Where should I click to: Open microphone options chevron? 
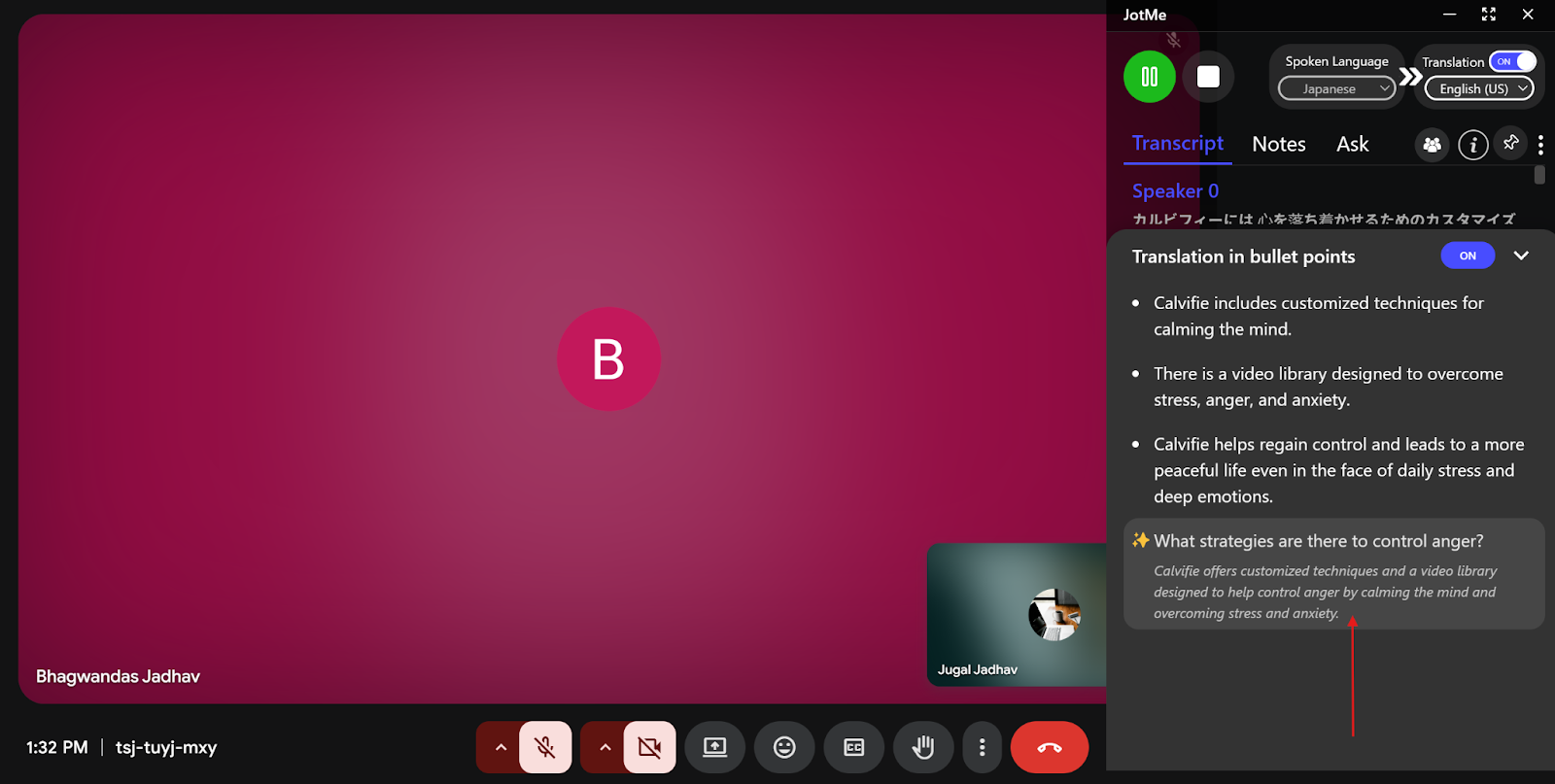click(501, 747)
